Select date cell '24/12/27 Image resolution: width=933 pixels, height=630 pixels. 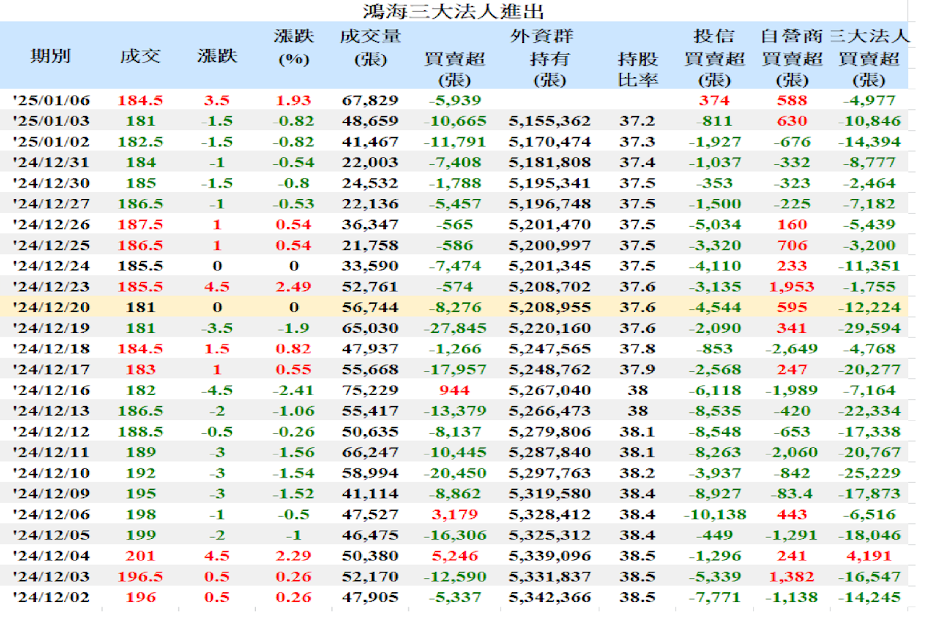51,204
